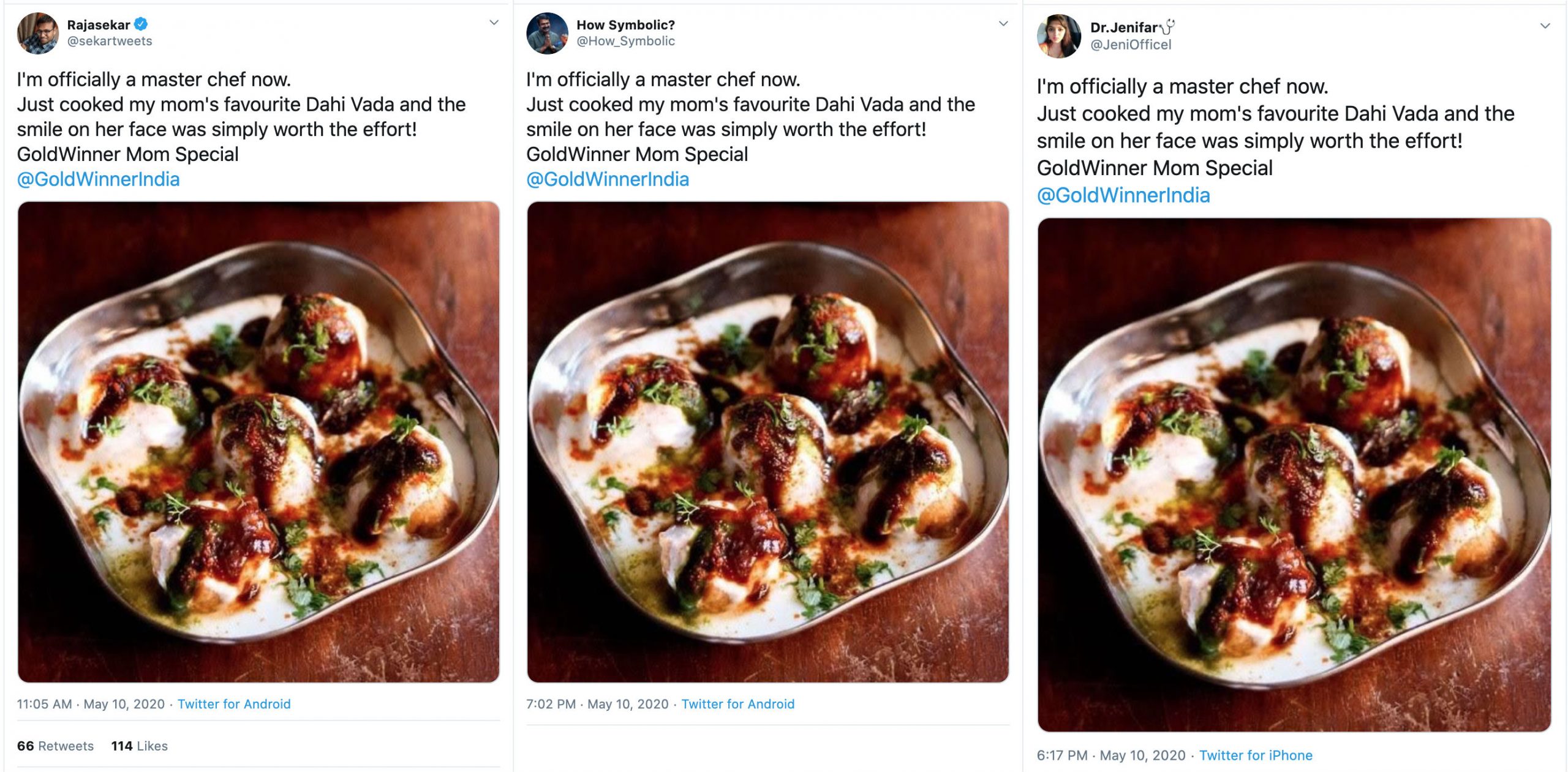
Task: View the 66 Retweets list
Action: click(55, 746)
